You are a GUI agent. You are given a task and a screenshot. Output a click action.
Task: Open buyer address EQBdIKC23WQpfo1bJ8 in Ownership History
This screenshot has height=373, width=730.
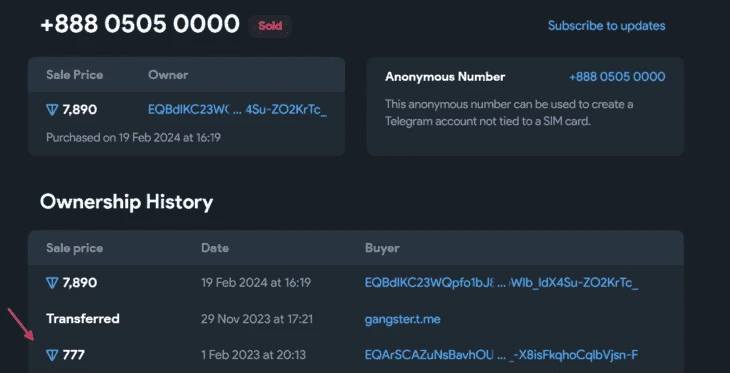[x=501, y=283]
